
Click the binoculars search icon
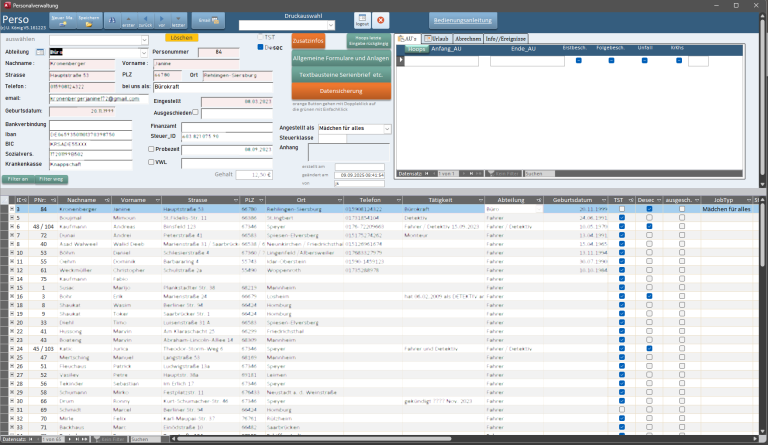pyautogui.click(x=110, y=19)
